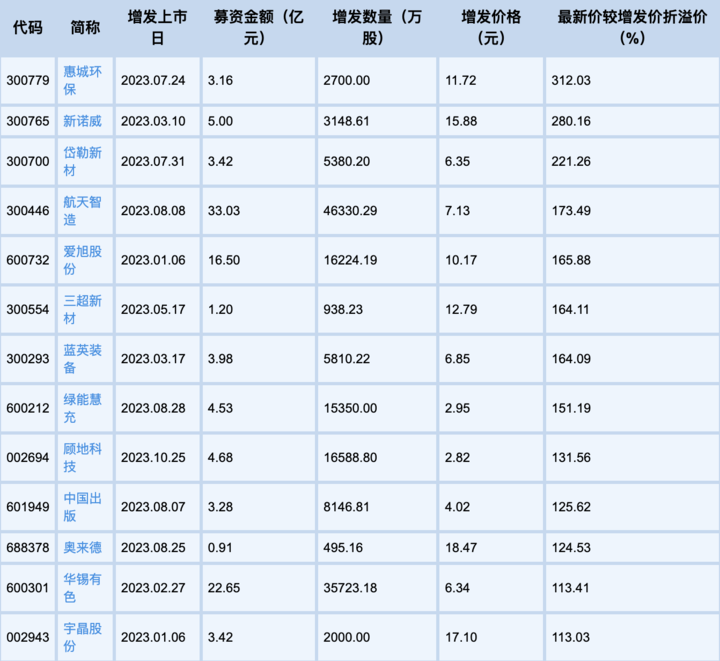
Task: Click the fundraising amount 16.50
Action: click(224, 260)
